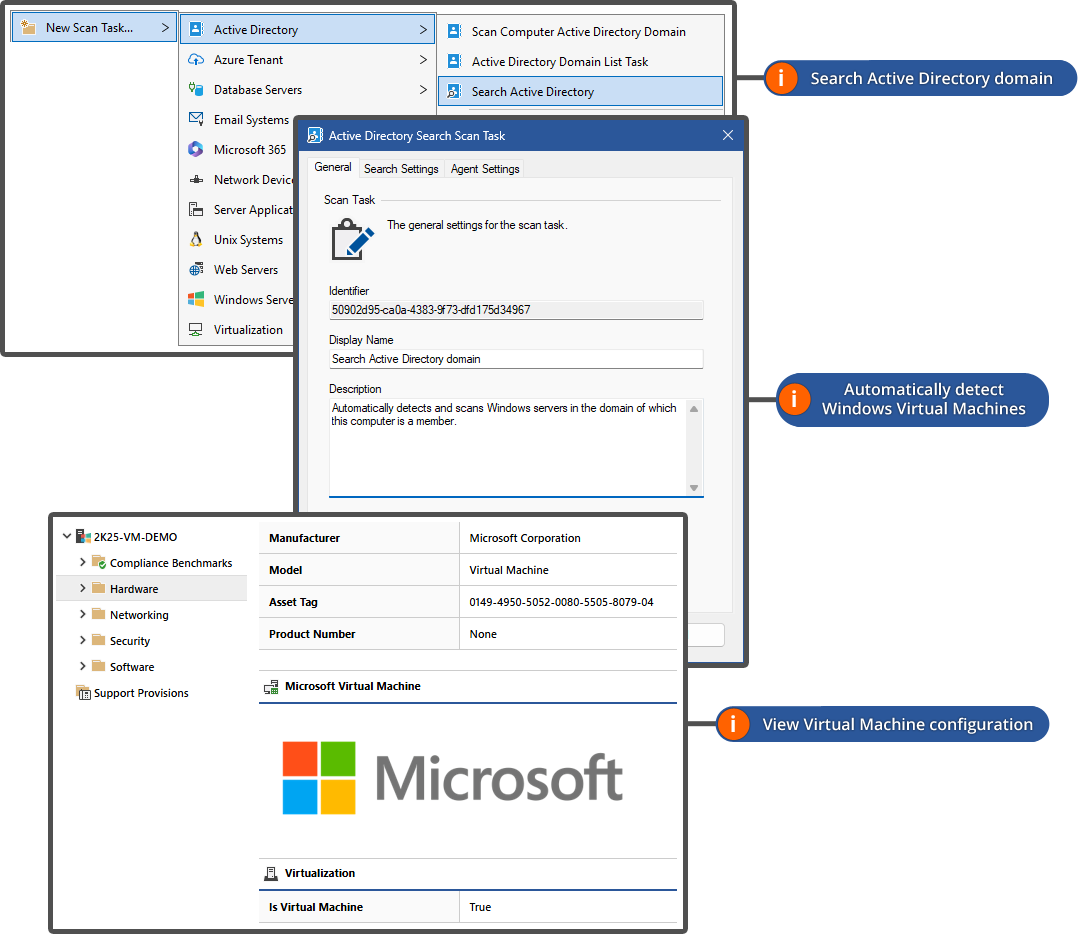The image size is (1078, 934).
Task: Choose Active Directory Domain List Task
Action: pyautogui.click(x=581, y=61)
